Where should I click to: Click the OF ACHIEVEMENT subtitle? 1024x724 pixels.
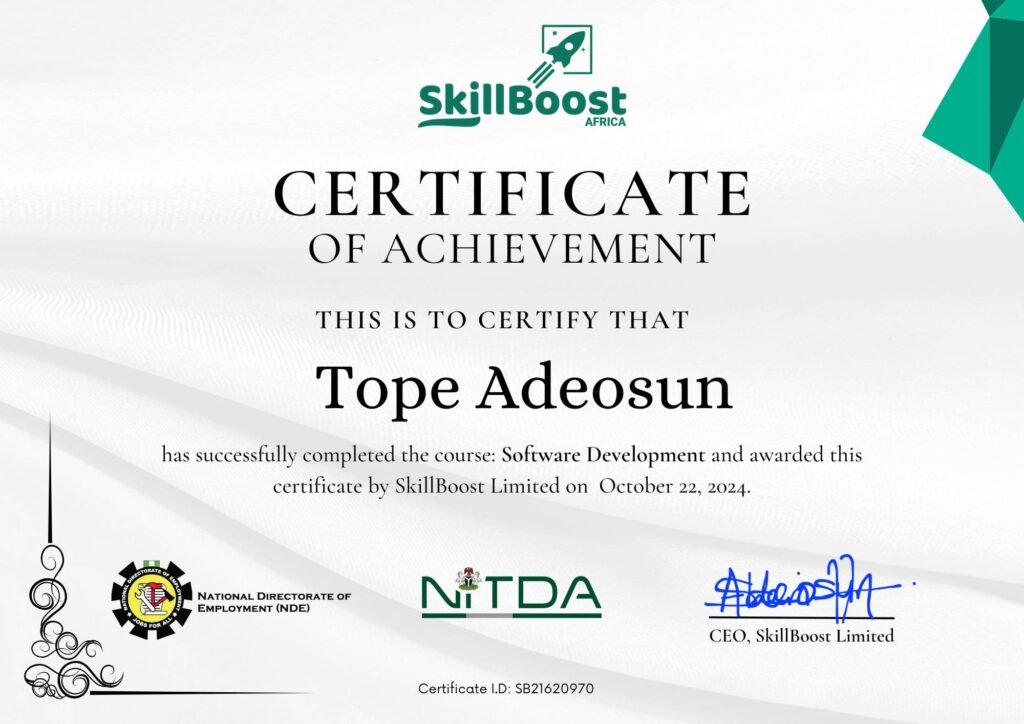click(x=512, y=249)
